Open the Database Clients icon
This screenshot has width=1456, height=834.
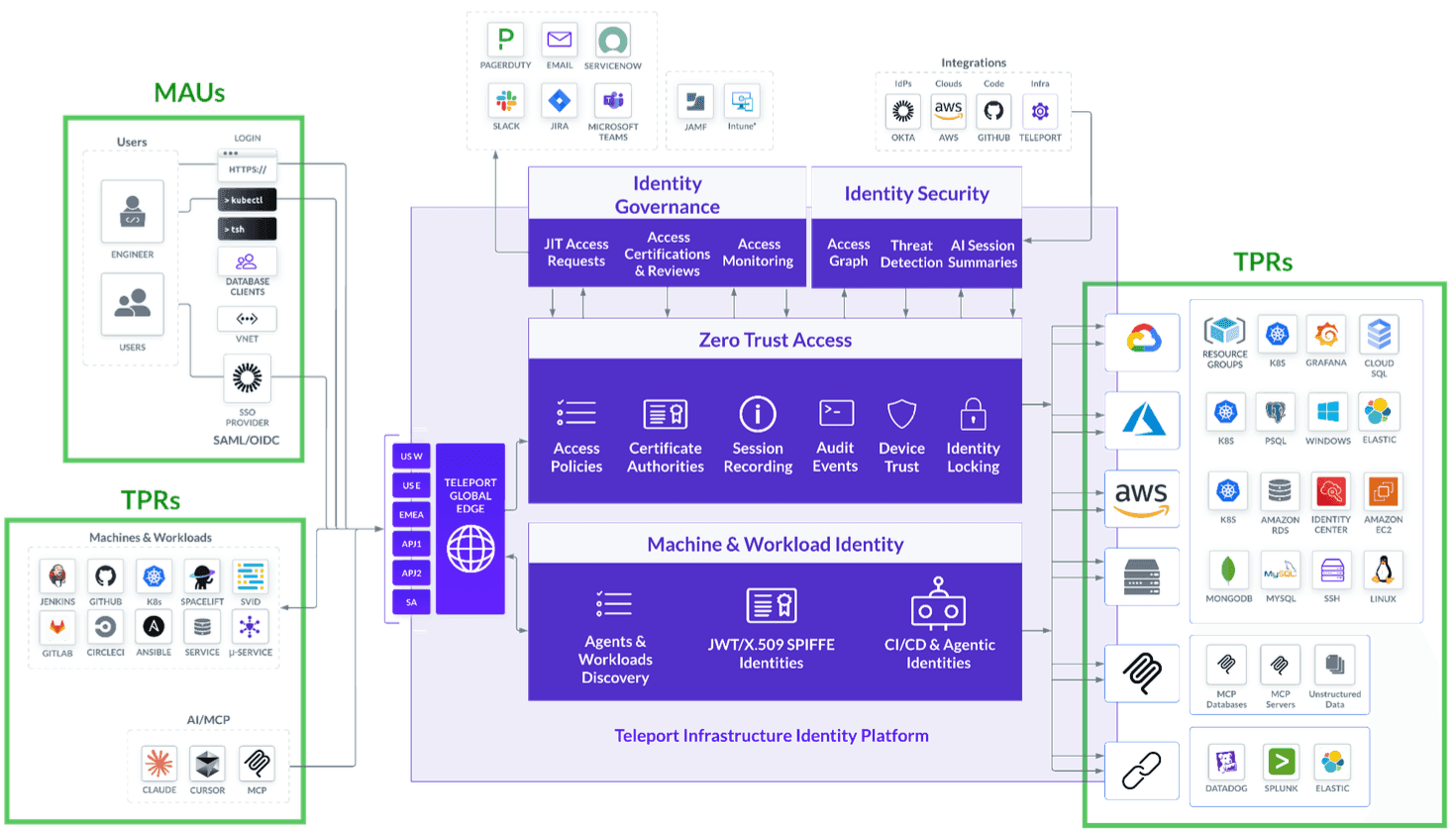[248, 261]
